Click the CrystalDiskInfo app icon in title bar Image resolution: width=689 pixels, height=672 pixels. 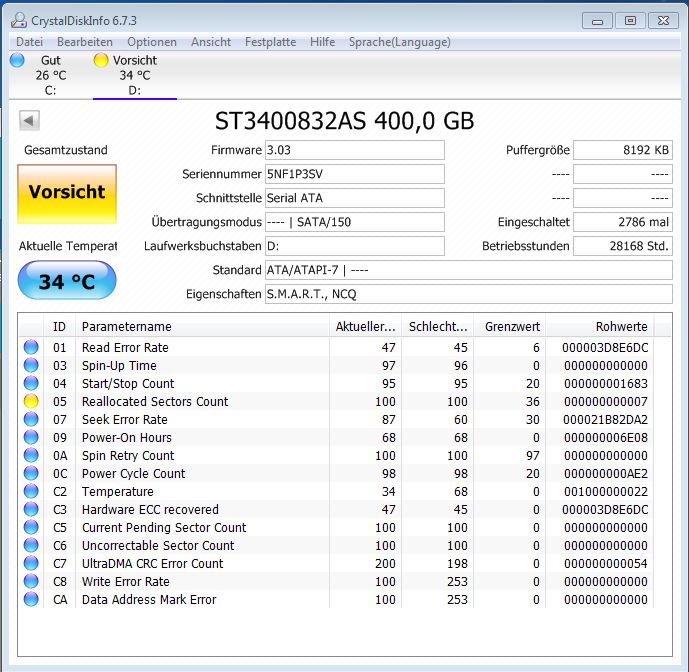[19, 20]
